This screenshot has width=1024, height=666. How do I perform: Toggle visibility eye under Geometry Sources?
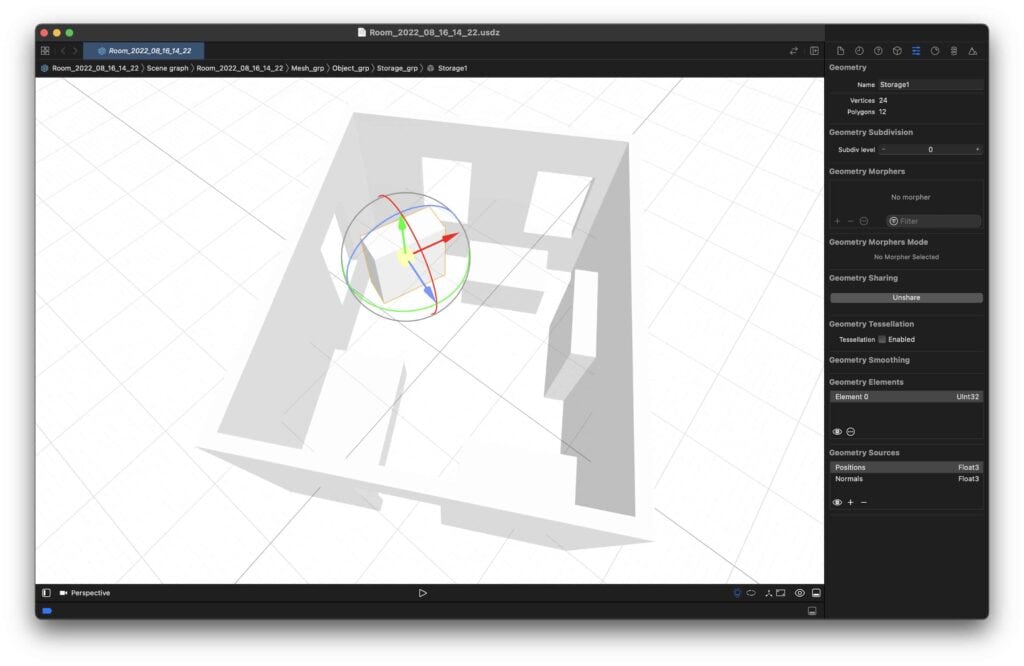pos(837,501)
